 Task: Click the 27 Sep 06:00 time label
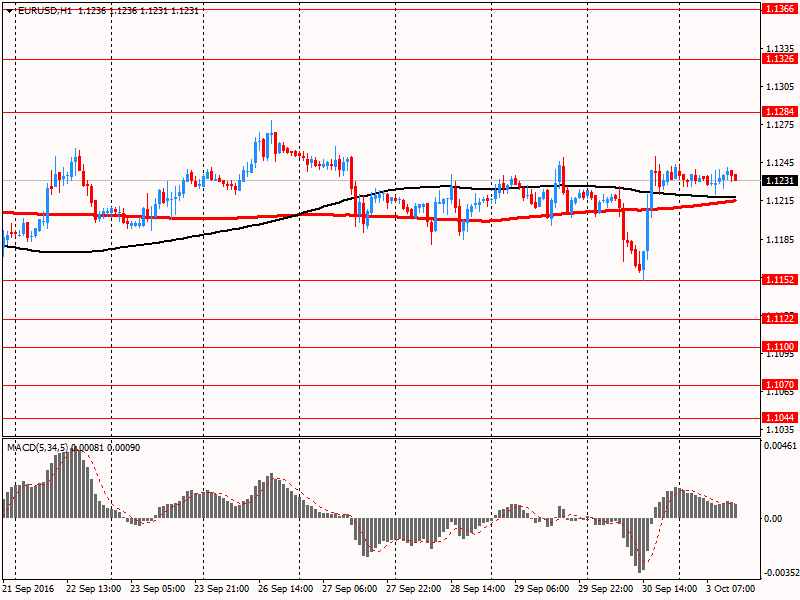click(349, 589)
